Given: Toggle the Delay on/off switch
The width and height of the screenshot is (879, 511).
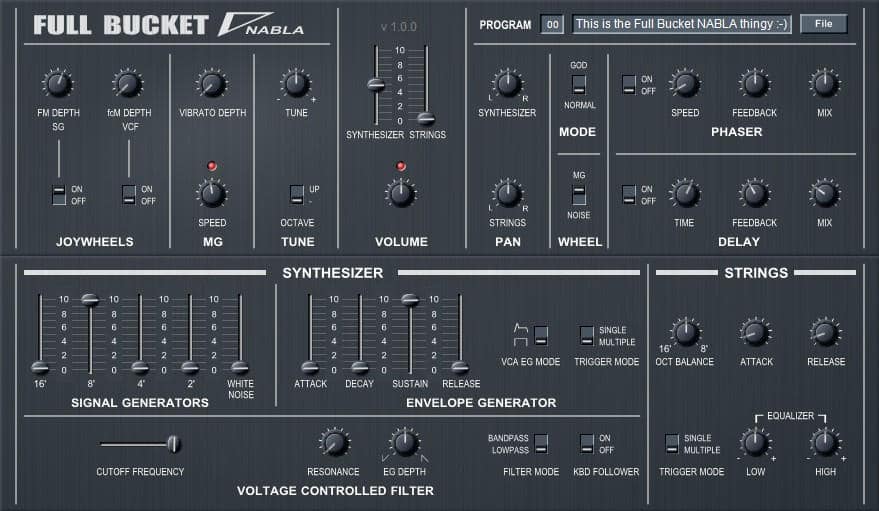Looking at the screenshot, I should (629, 195).
